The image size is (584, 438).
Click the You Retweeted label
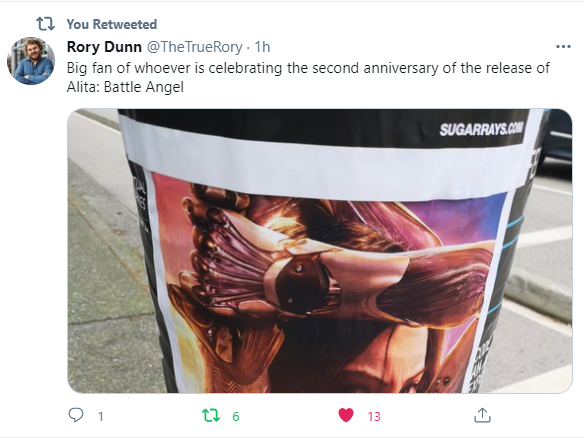pos(112,24)
